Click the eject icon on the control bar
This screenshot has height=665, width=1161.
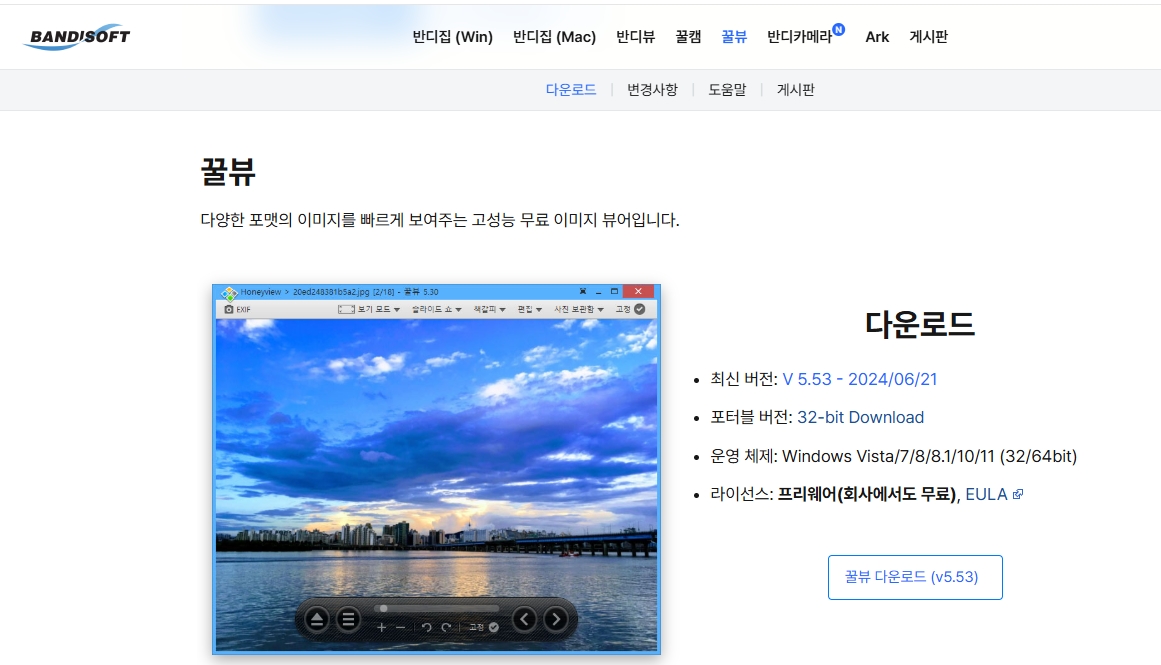coord(317,618)
